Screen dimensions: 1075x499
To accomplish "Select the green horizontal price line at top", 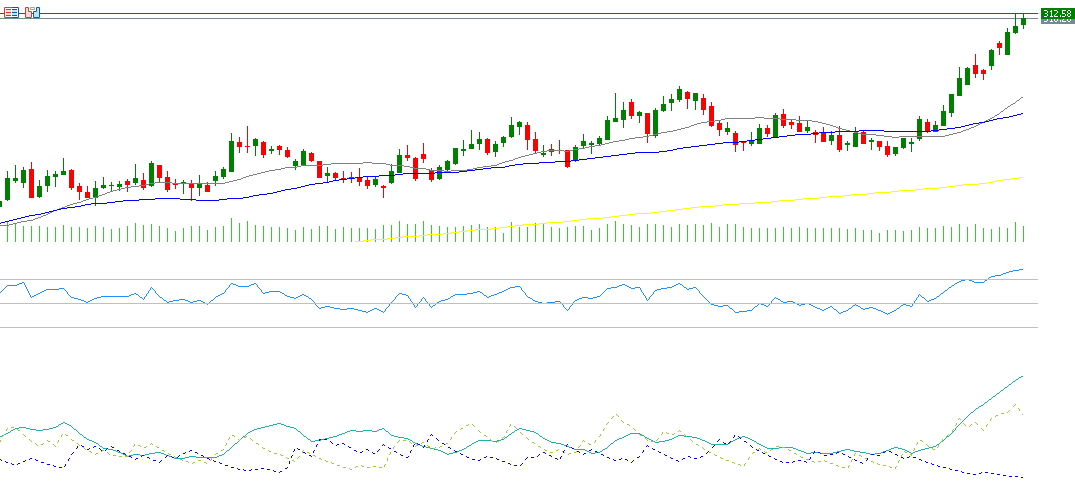I will [500, 14].
